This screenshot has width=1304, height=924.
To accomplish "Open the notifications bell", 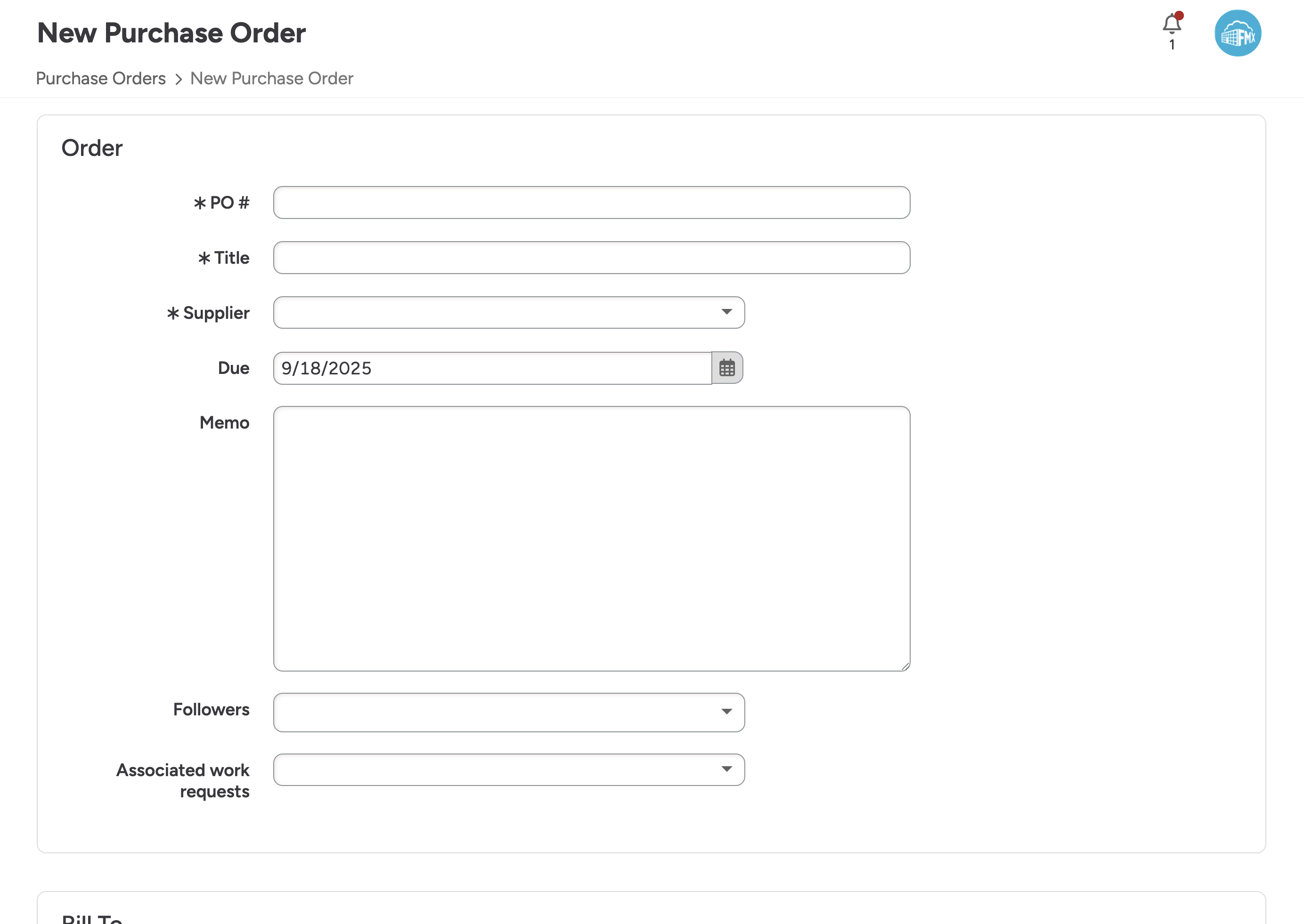I will [1171, 24].
